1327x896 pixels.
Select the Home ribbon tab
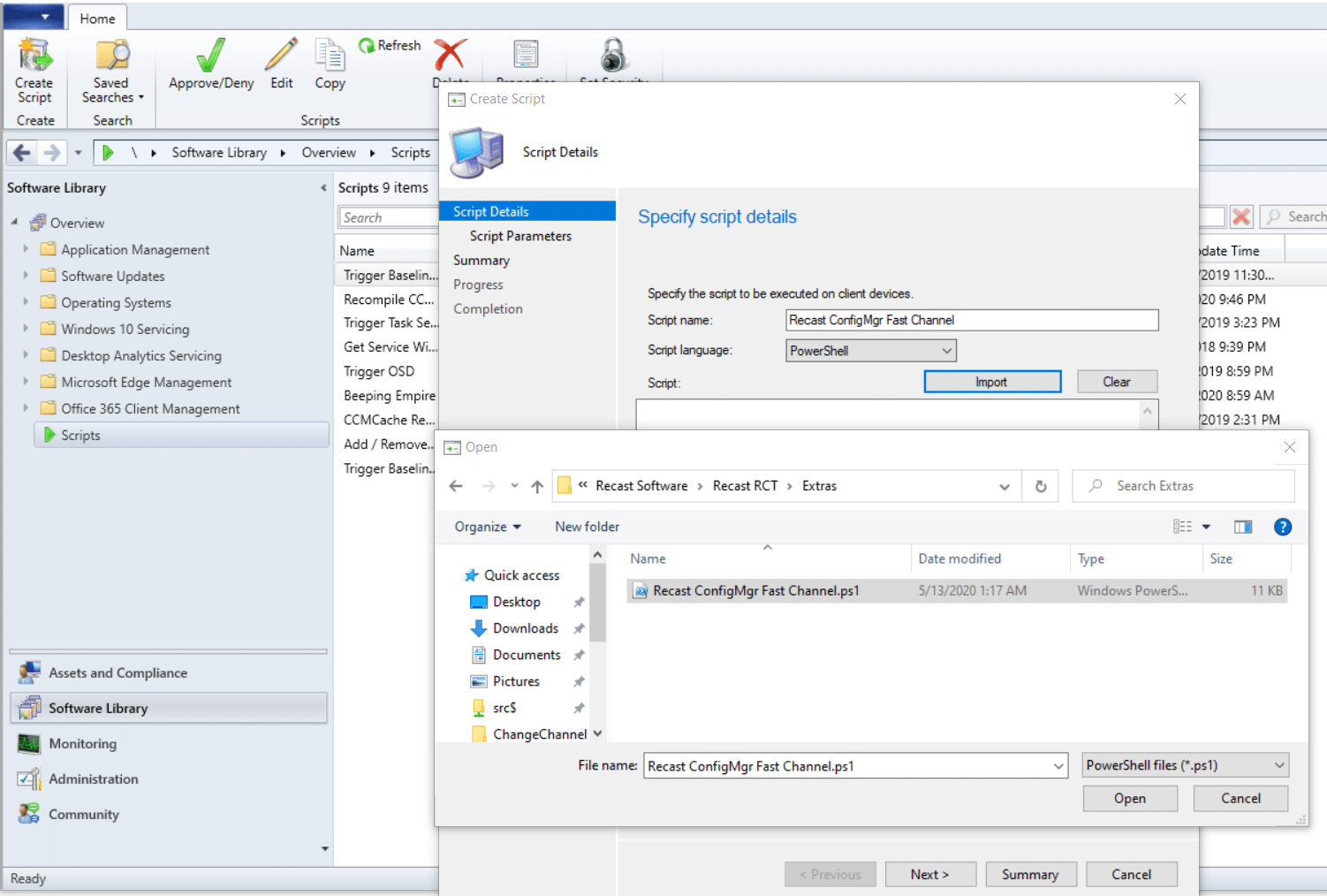click(x=97, y=18)
